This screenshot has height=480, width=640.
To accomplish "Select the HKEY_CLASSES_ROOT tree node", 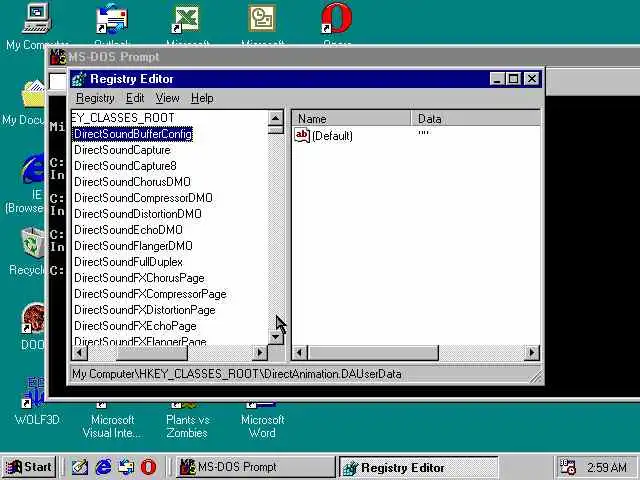I will [x=123, y=118].
